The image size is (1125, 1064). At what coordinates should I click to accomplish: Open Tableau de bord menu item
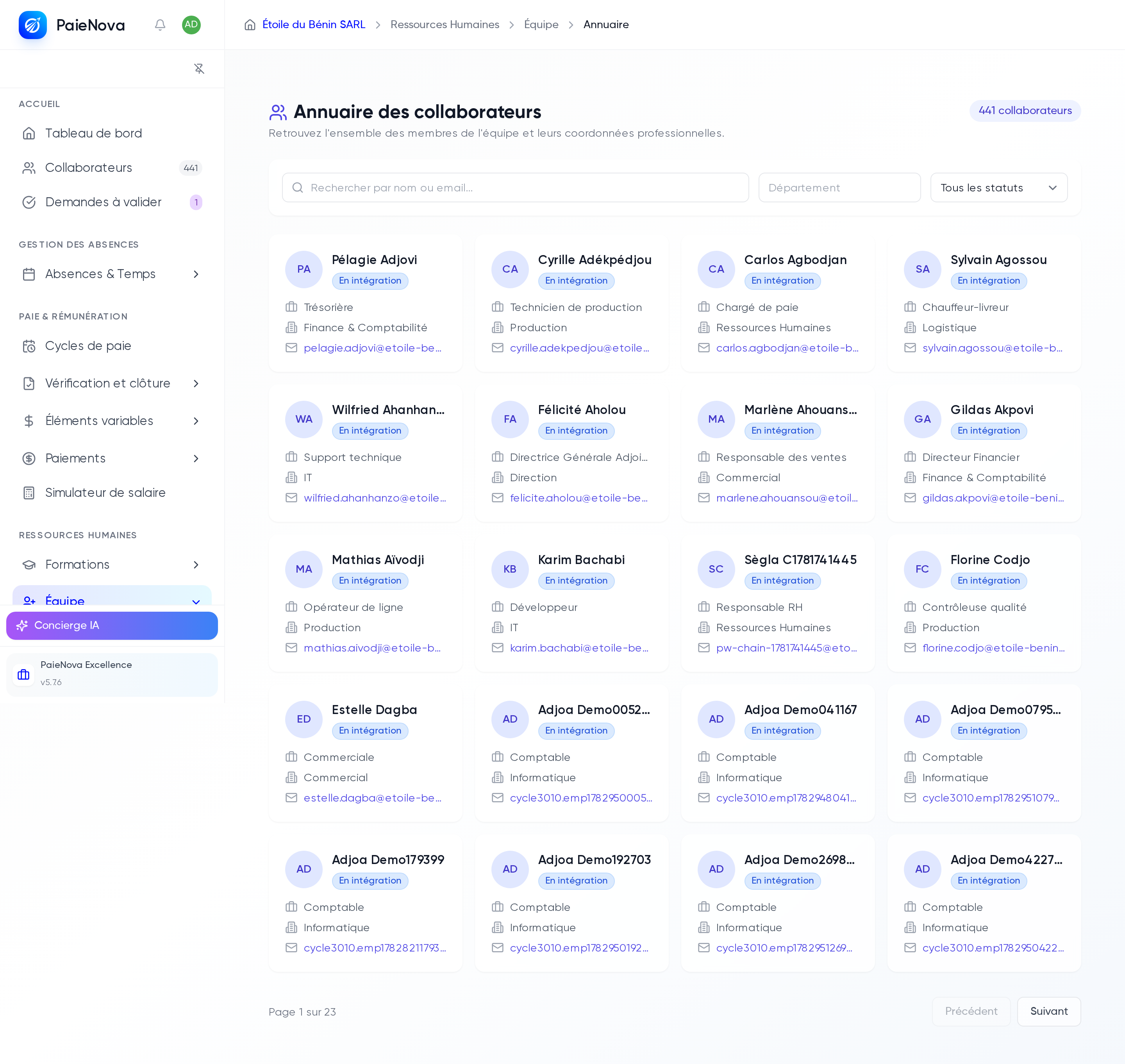(112, 133)
